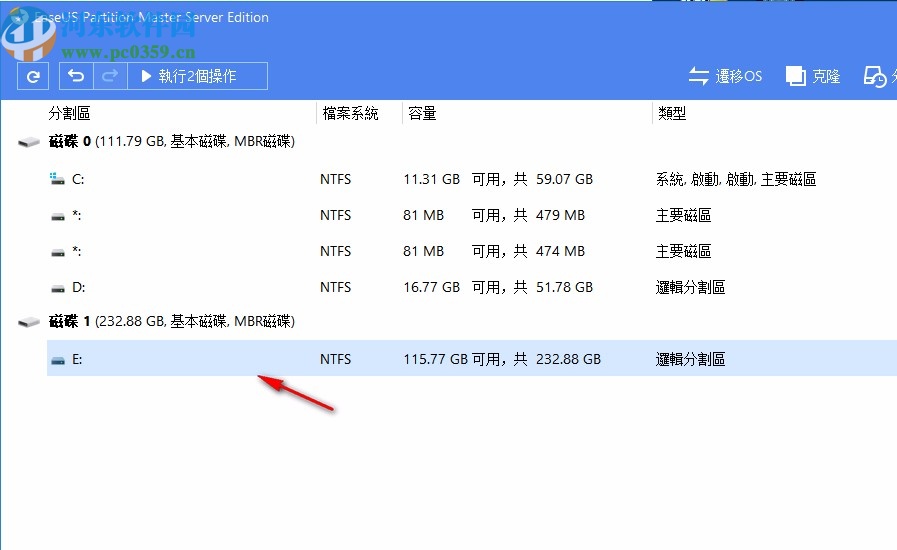The height and width of the screenshot is (550, 897).
Task: Click the NTFS cell in the E: row
Action: pyautogui.click(x=335, y=359)
